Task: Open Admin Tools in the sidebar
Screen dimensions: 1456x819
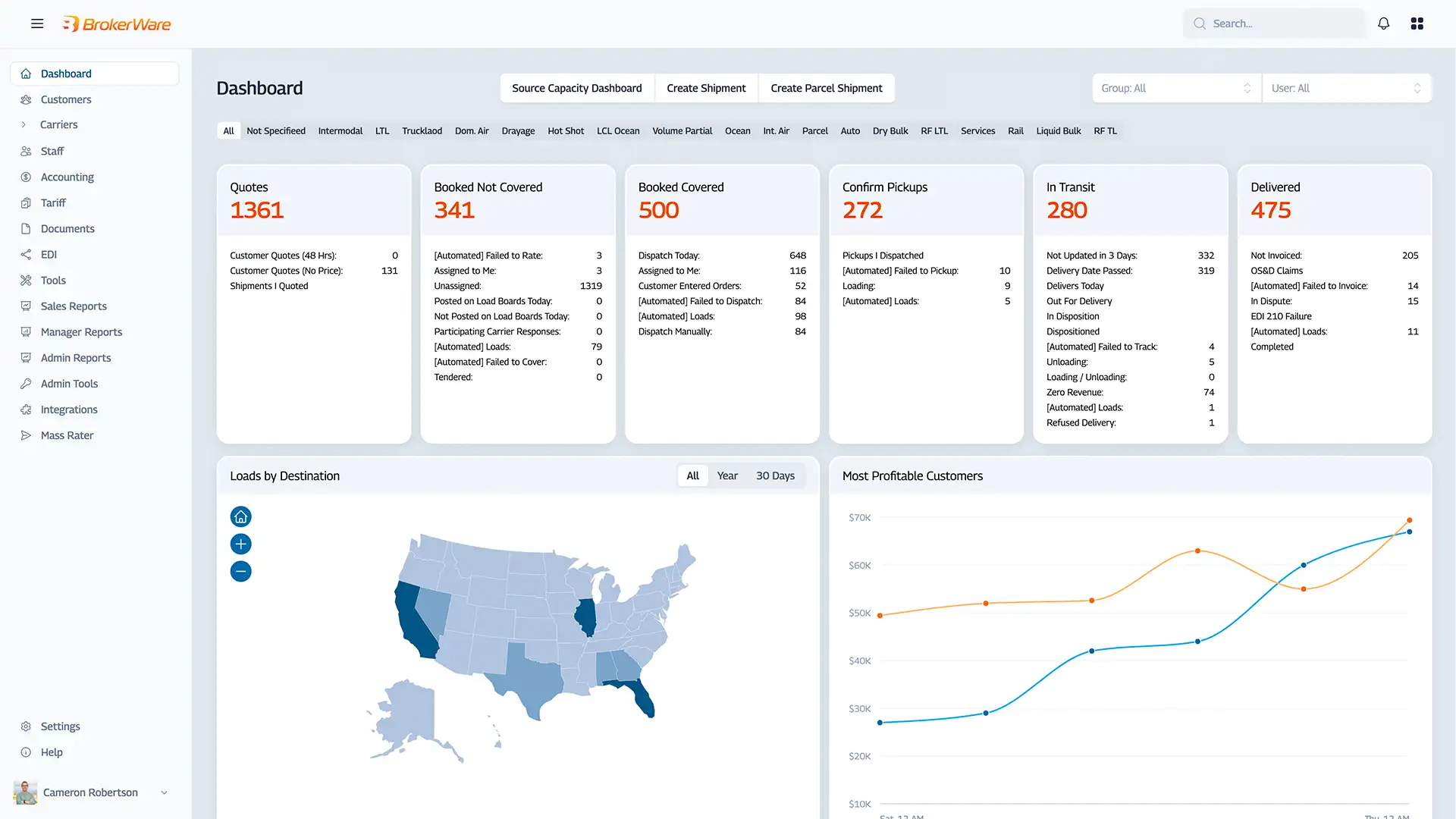Action: point(69,384)
